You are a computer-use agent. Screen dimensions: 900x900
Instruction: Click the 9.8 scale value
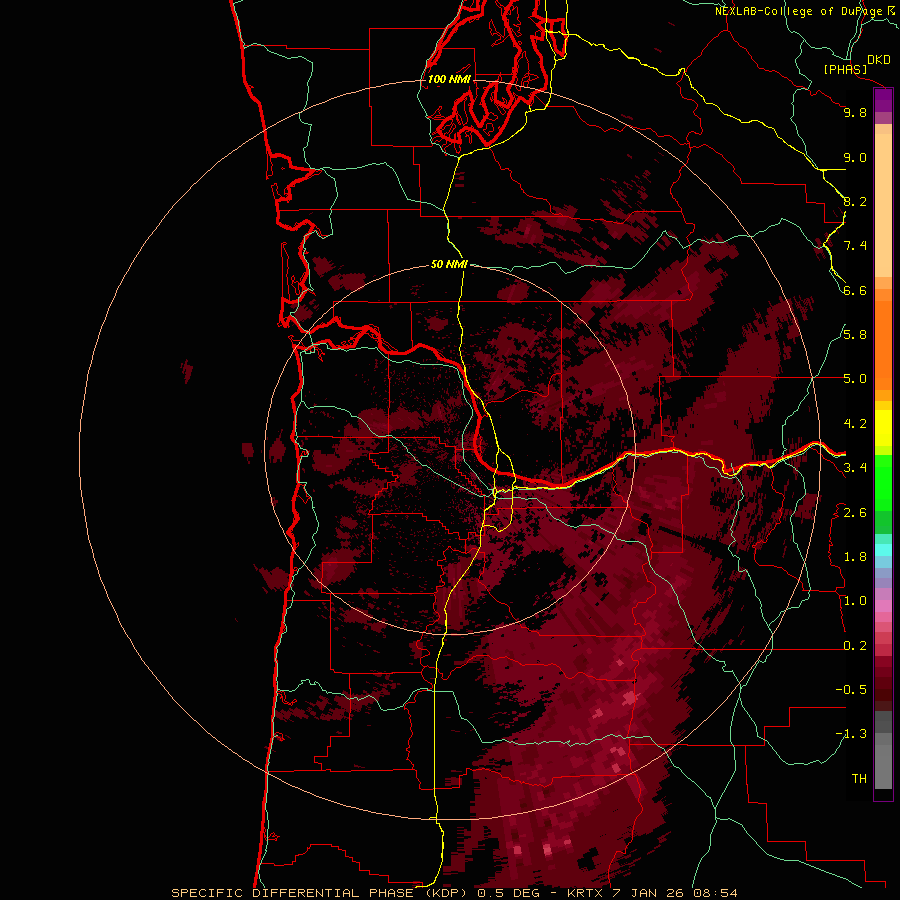click(x=855, y=112)
